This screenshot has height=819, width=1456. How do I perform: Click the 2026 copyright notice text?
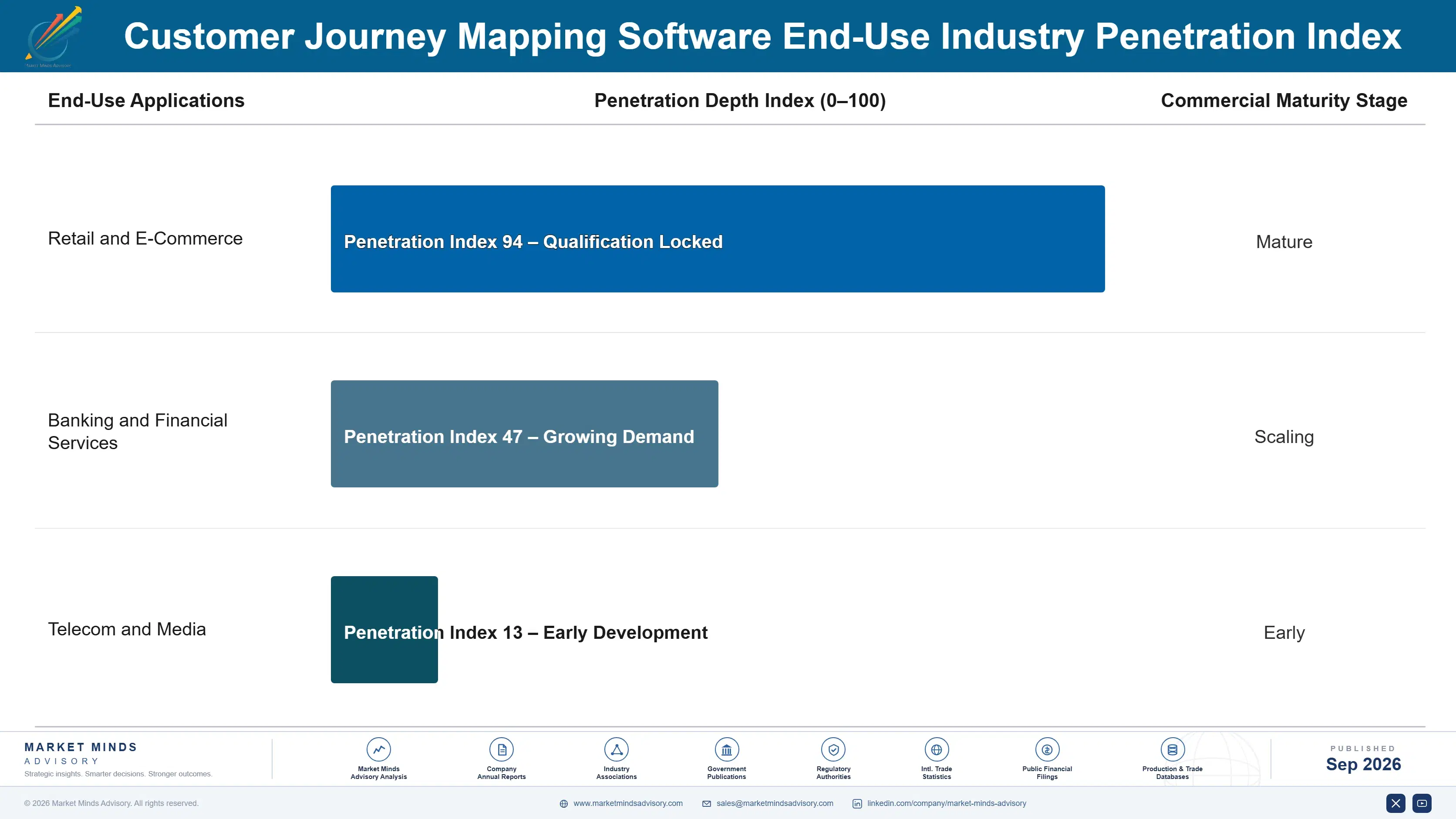click(x=111, y=803)
